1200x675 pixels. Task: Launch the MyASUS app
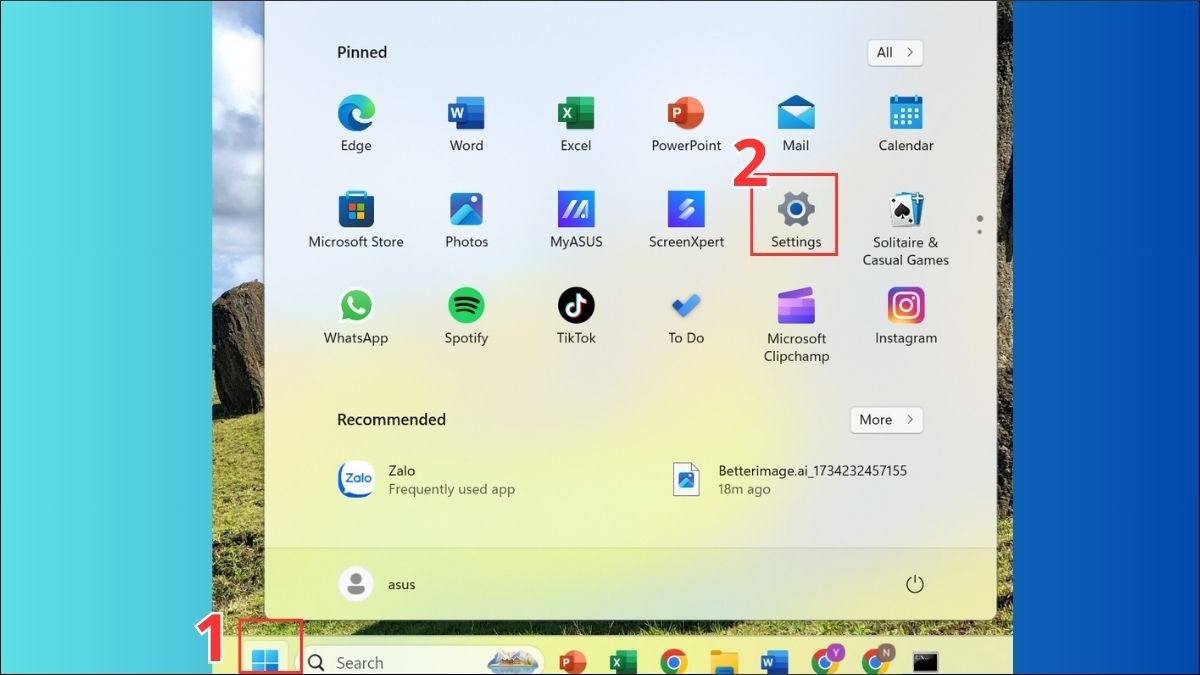point(576,220)
